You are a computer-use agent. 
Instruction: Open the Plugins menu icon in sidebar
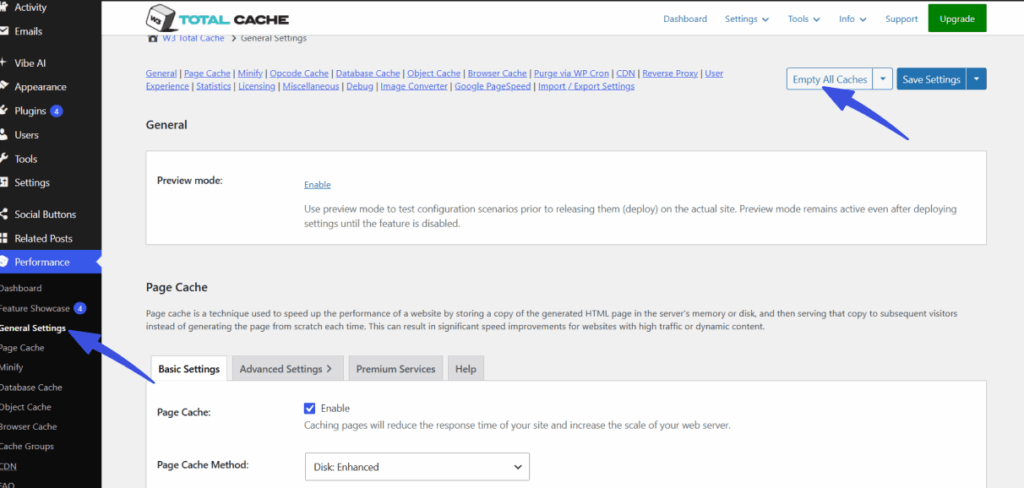pos(4,111)
